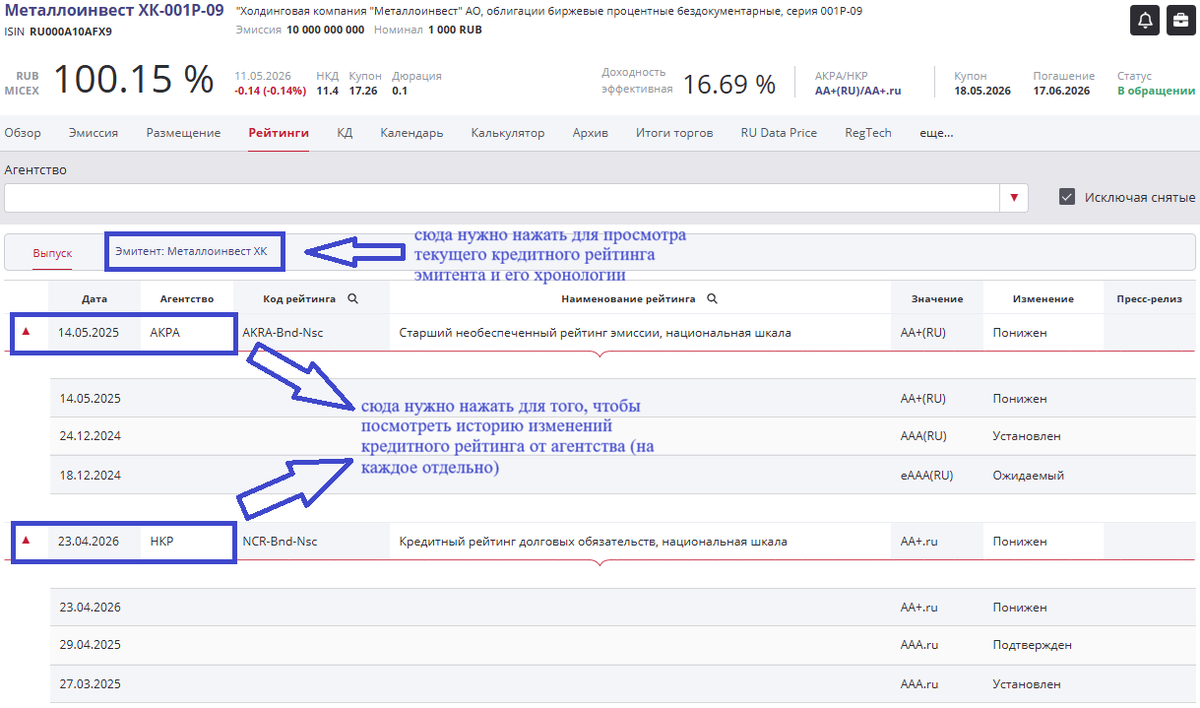This screenshot has height=708, width=1200.
Task: Click the notification bell icon
Action: point(1144,20)
